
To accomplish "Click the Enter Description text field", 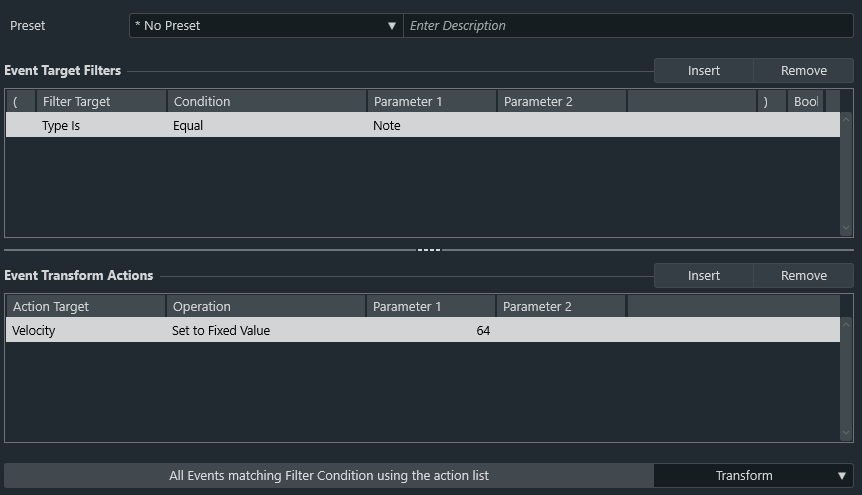I will coord(627,26).
